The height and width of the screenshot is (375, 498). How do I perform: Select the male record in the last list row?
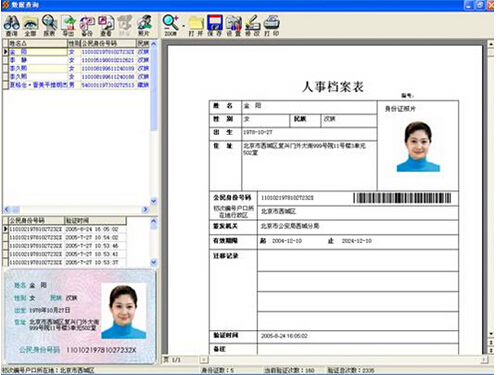coord(76,85)
